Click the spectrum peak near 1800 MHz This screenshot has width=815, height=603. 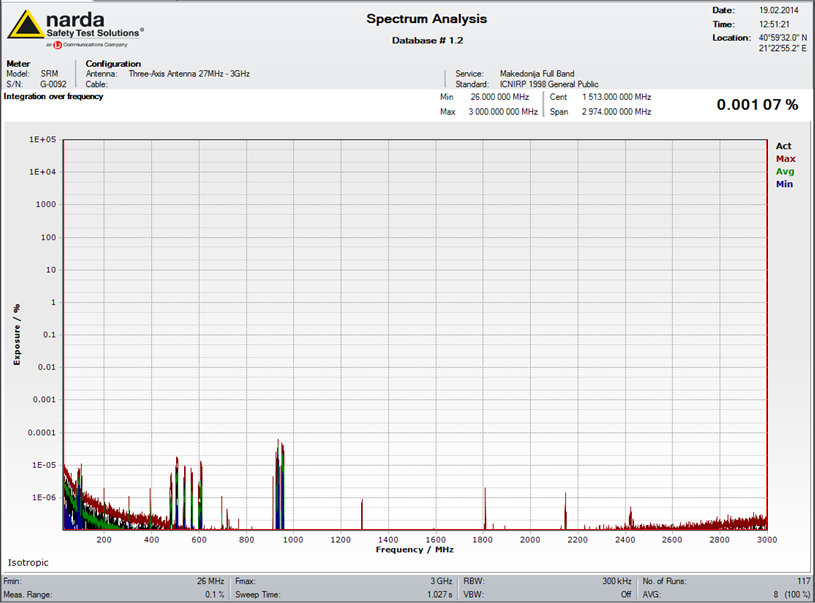(485, 508)
